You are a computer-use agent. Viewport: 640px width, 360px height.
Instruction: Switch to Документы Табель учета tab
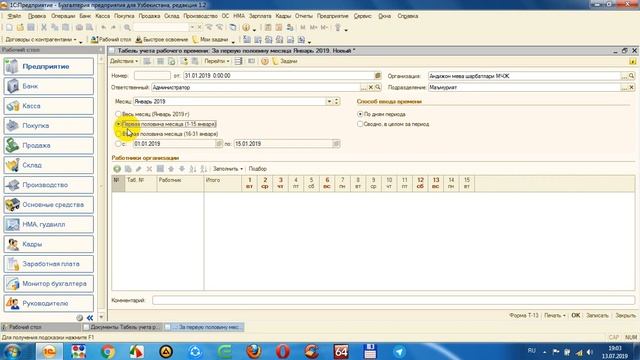point(121,327)
